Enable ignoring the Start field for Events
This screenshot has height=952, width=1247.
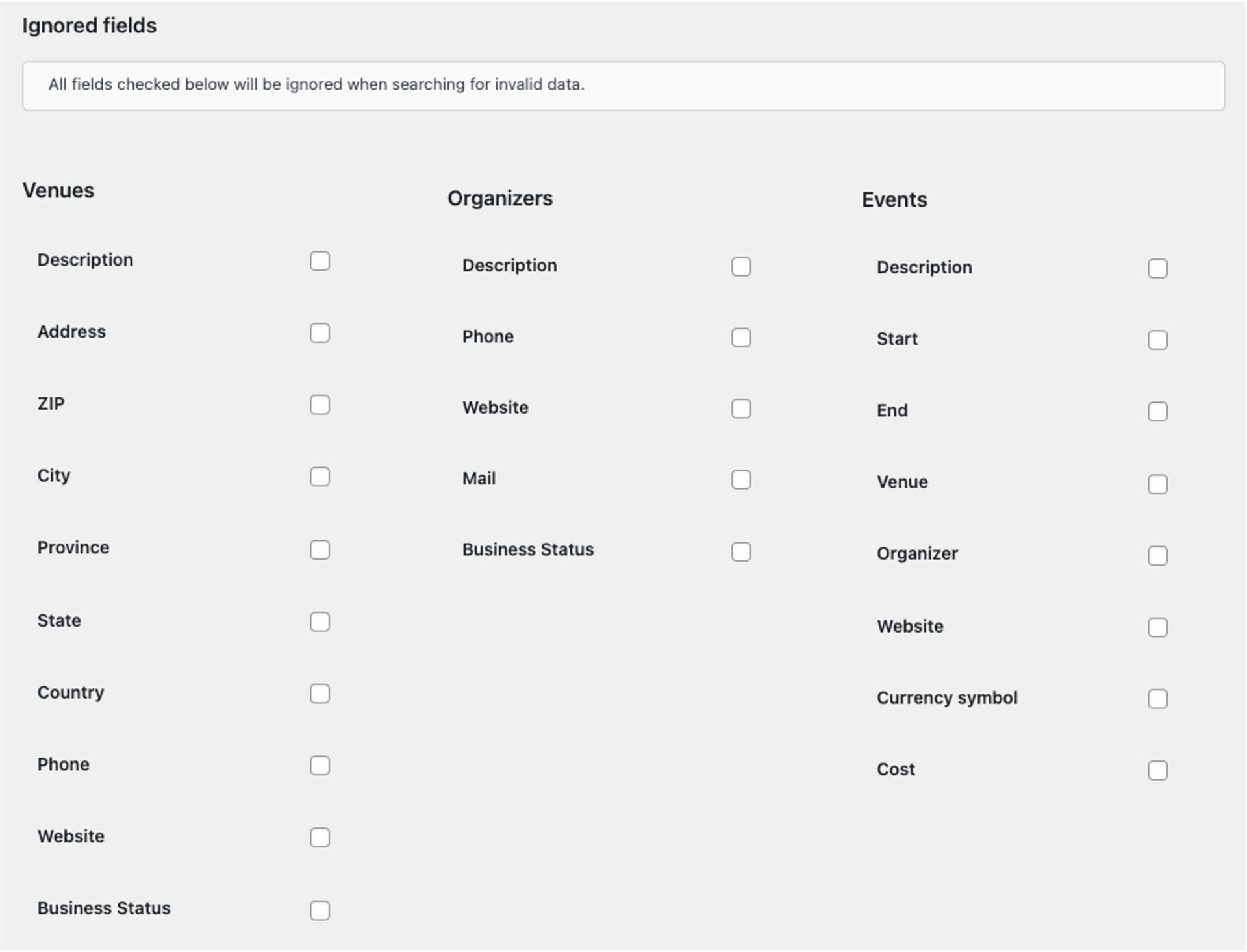click(1159, 340)
